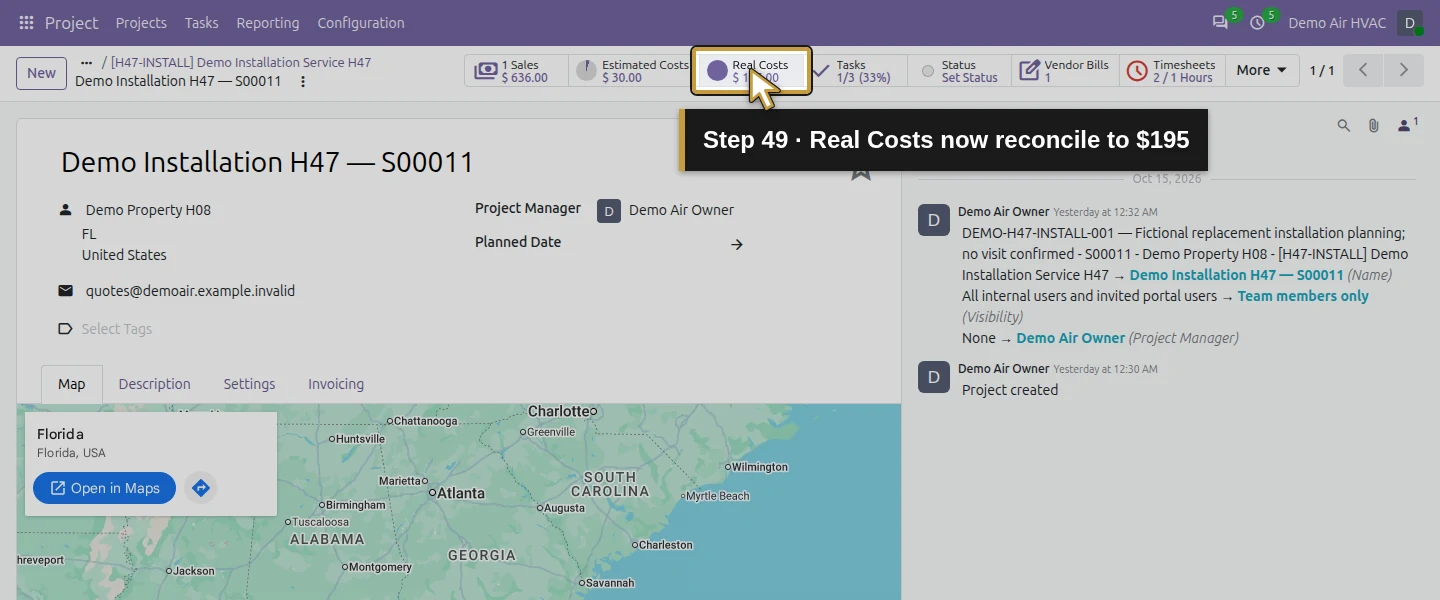This screenshot has height=600, width=1440.
Task: Open Vendor Bills stat button
Action: pyautogui.click(x=1065, y=70)
